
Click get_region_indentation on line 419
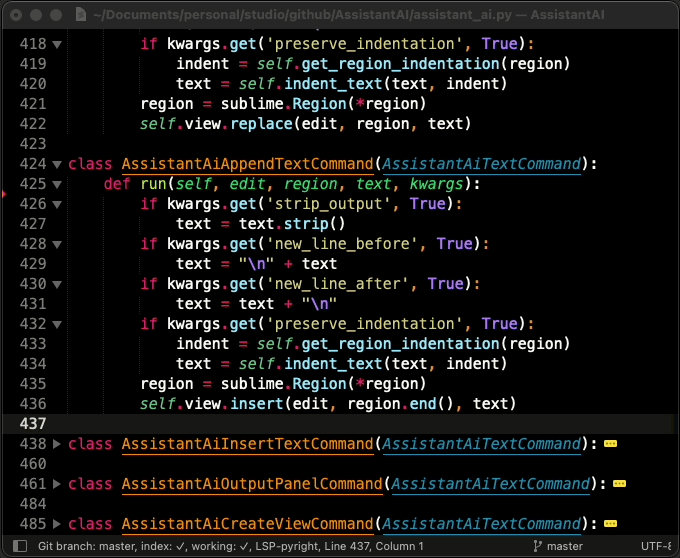click(x=400, y=64)
